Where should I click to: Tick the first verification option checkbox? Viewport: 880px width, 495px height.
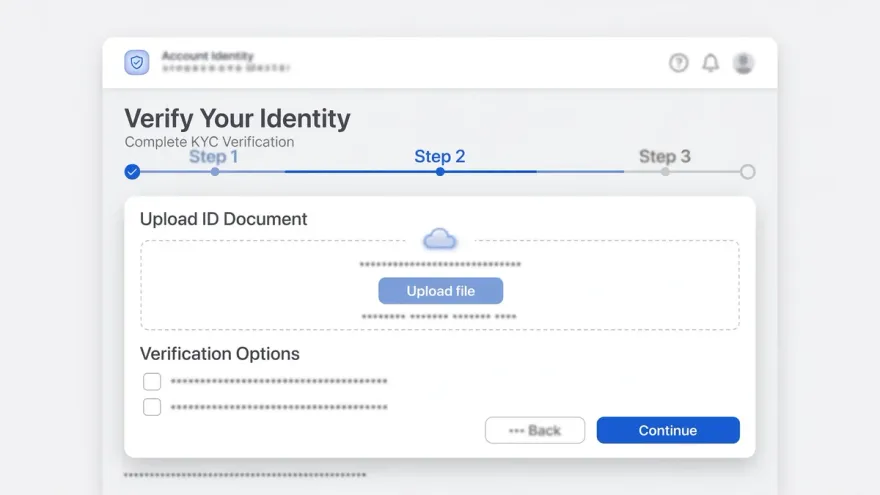pyautogui.click(x=152, y=382)
